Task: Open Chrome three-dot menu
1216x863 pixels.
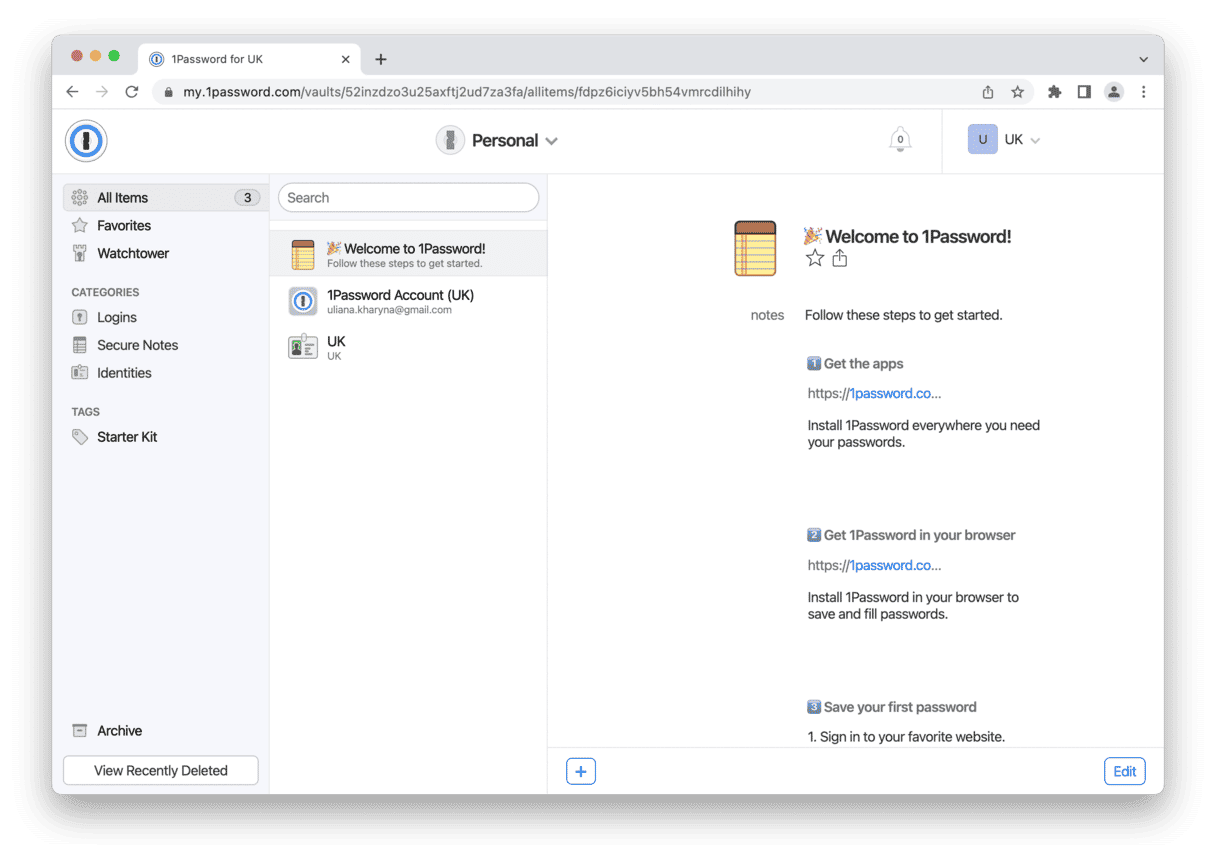Action: tap(1144, 92)
